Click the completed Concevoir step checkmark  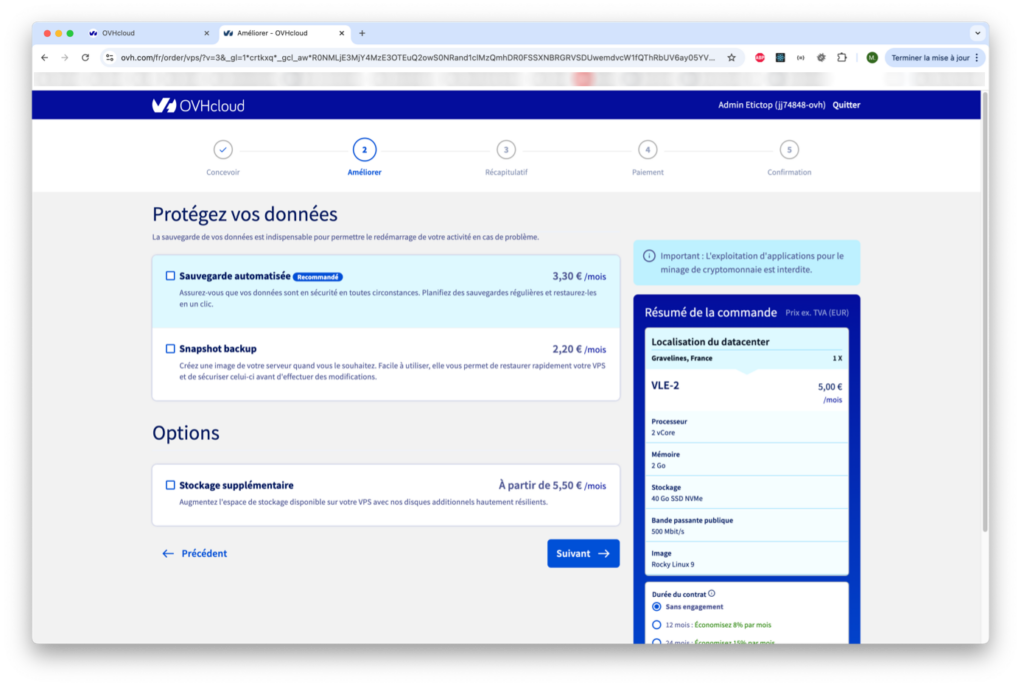point(223,150)
